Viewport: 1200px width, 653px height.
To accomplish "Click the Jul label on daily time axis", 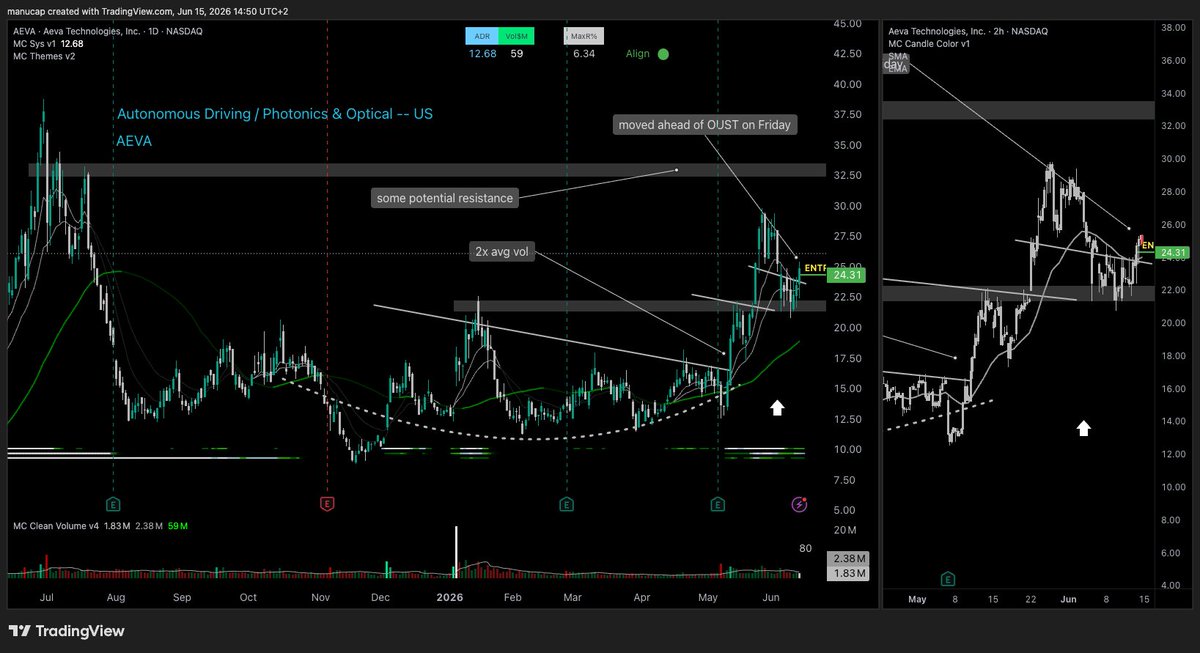I will pyautogui.click(x=45, y=596).
